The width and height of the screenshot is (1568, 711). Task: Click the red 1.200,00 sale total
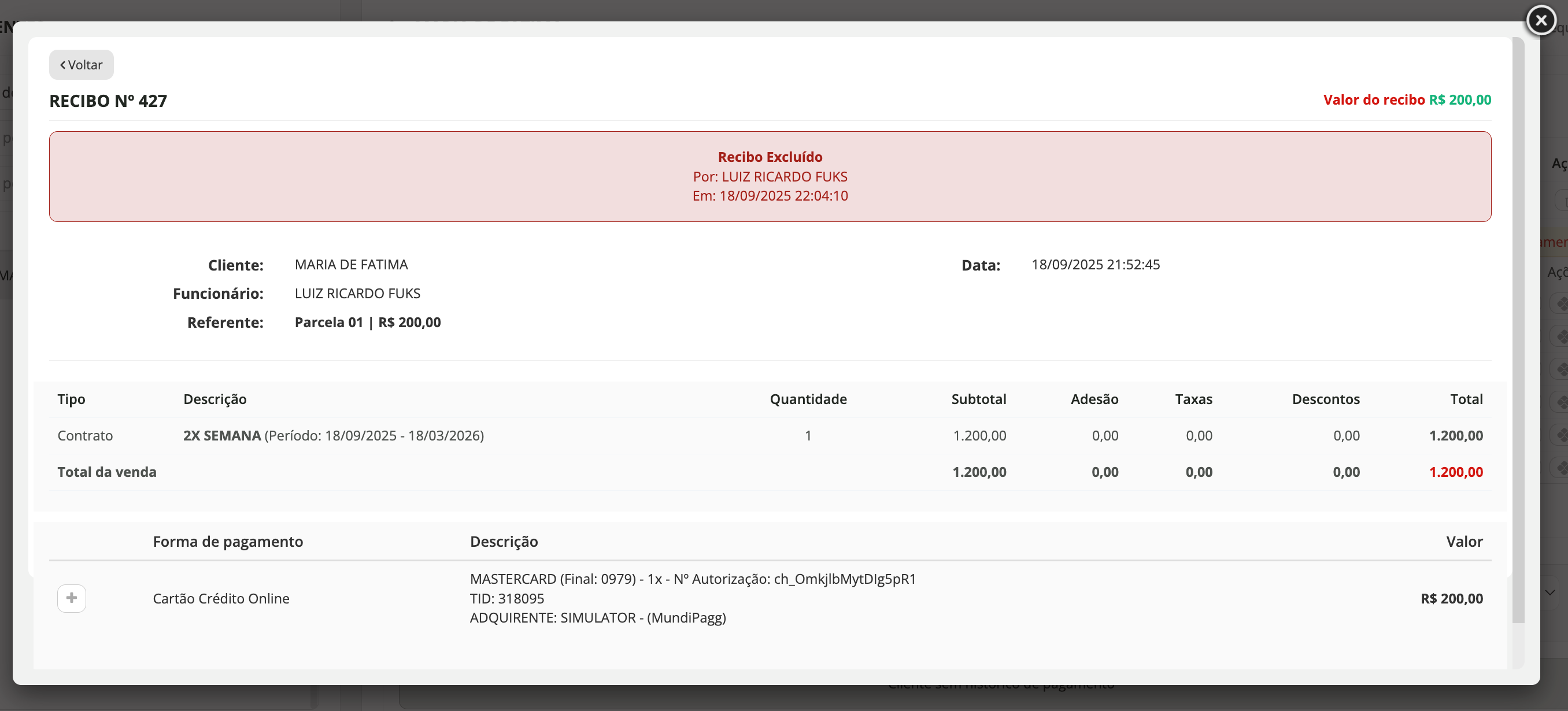click(x=1455, y=472)
